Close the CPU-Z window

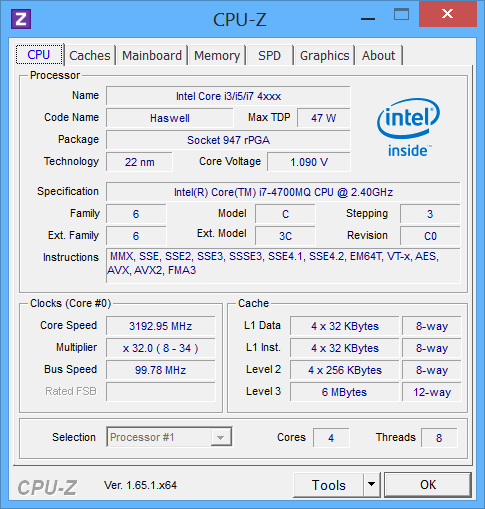click(x=448, y=14)
